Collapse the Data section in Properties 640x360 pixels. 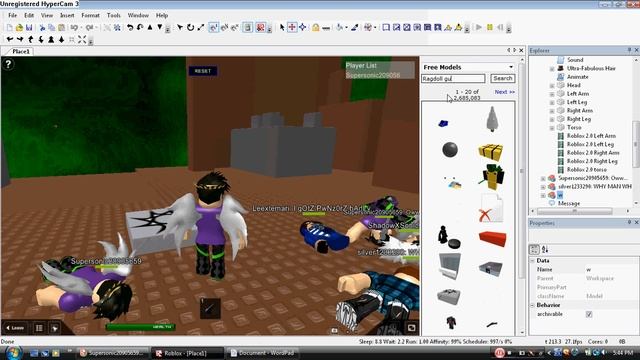(x=533, y=260)
